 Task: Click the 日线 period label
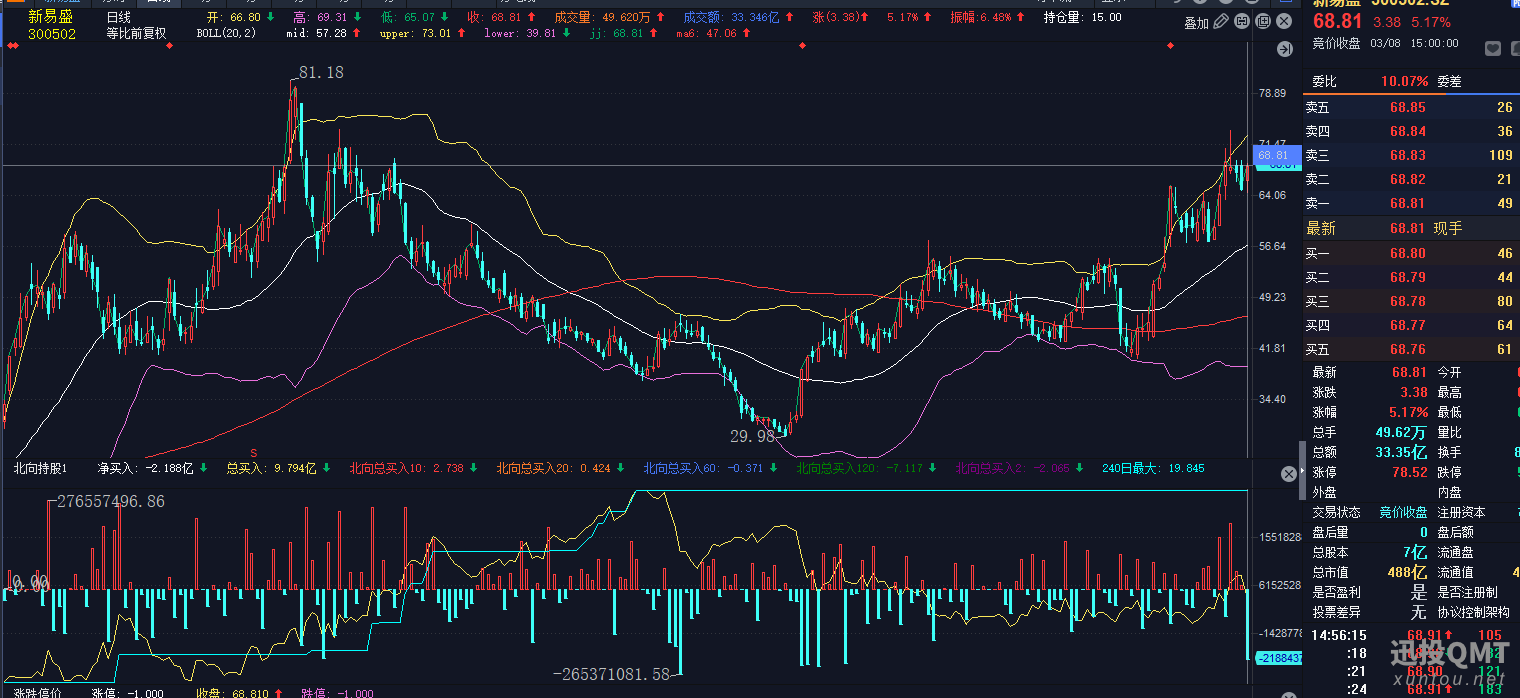(119, 17)
